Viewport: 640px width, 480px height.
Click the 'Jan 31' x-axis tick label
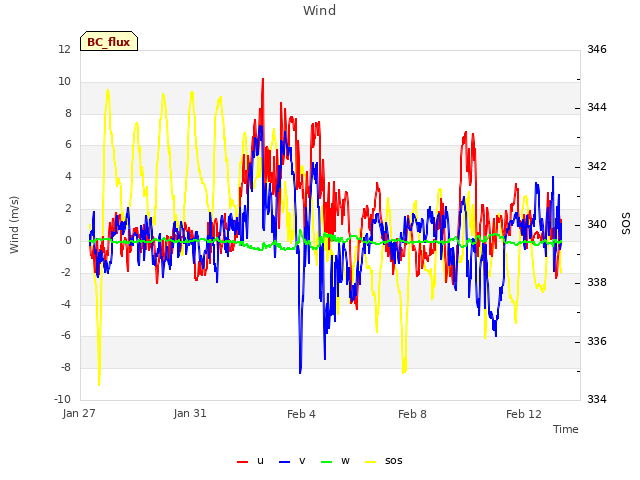coord(190,413)
